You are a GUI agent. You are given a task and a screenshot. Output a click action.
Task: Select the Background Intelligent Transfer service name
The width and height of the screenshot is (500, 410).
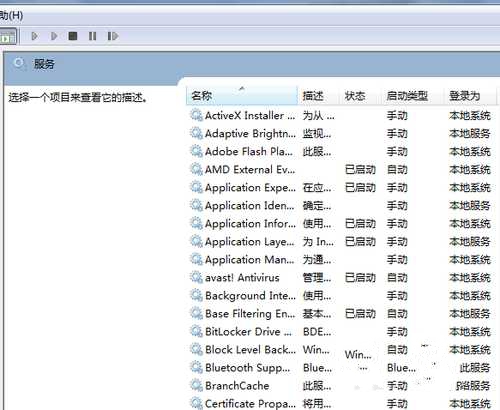point(250,296)
